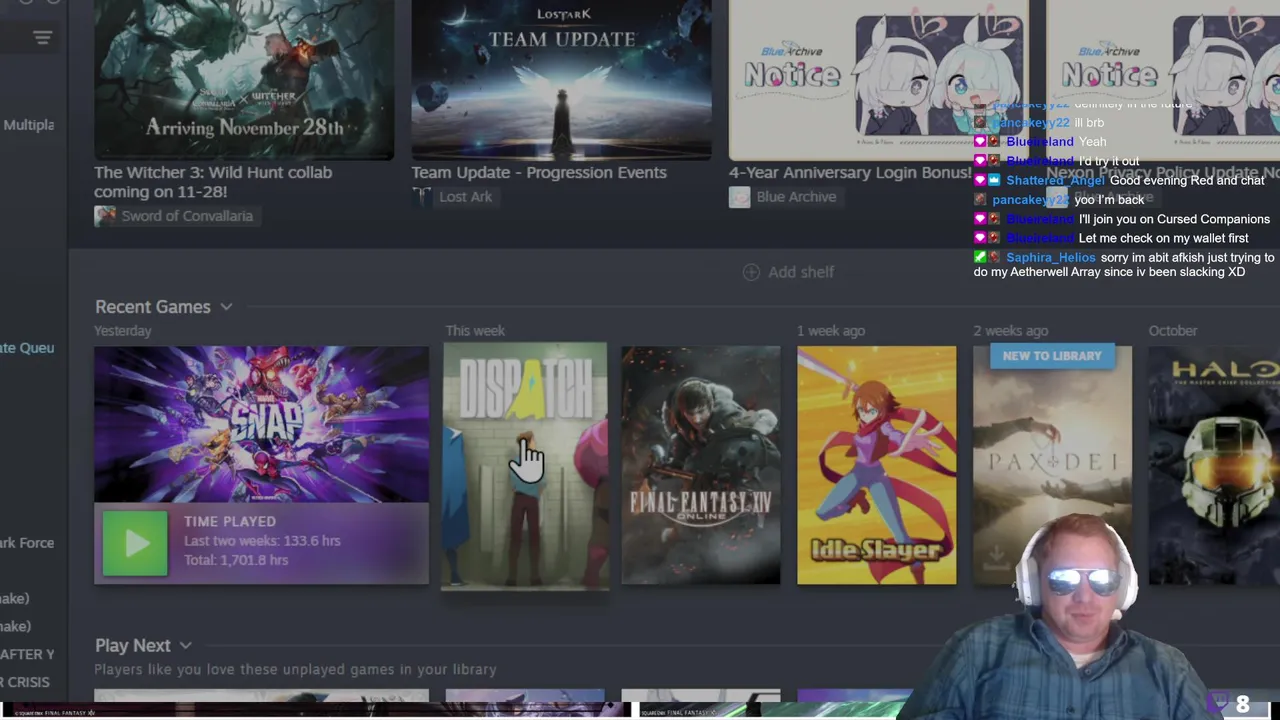
Task: Open Marvel Snap game cover
Action: [261, 424]
